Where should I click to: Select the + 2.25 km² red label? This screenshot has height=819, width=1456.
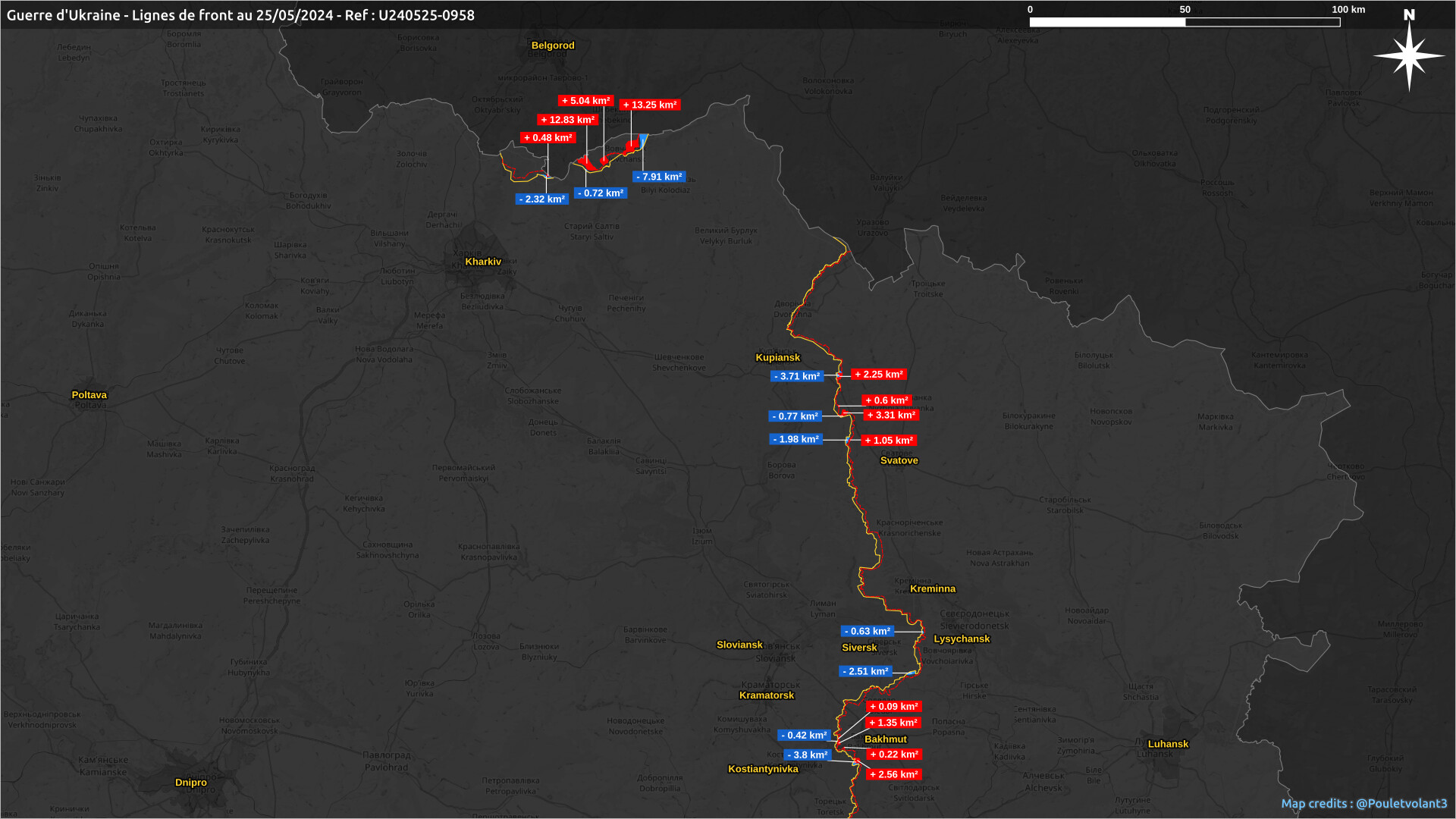click(x=879, y=375)
